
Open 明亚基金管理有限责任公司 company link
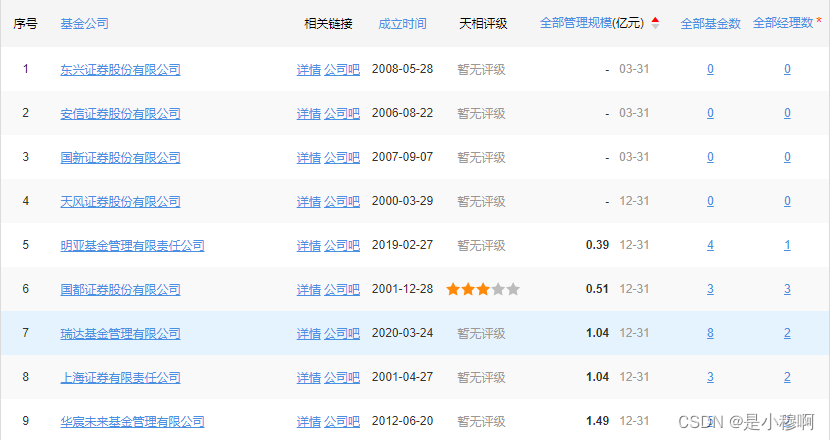point(132,245)
